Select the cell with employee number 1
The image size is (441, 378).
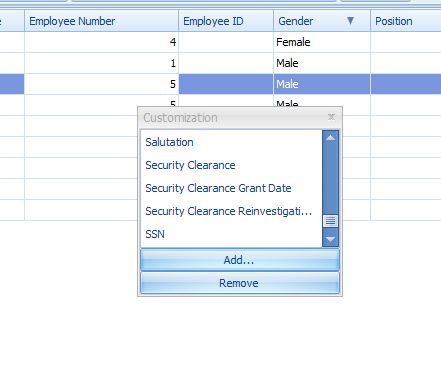point(101,63)
